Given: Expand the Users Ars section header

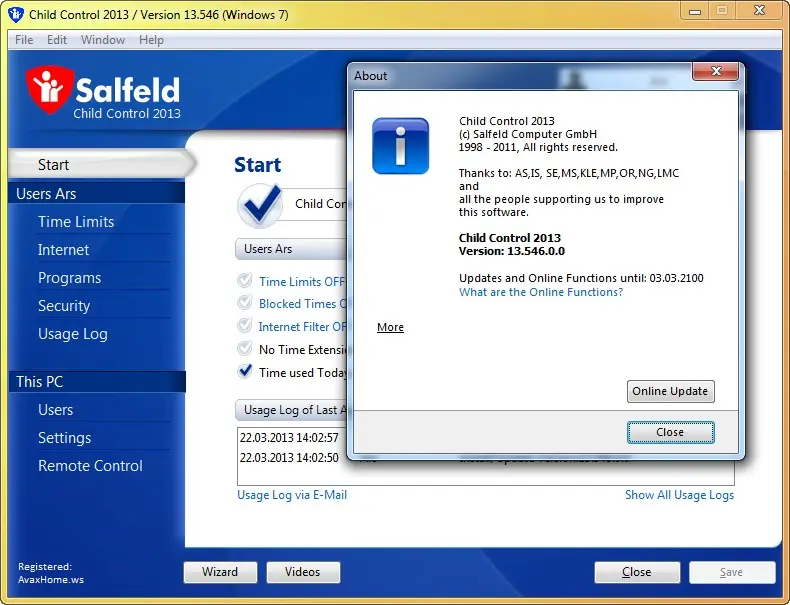Looking at the screenshot, I should click(291, 249).
